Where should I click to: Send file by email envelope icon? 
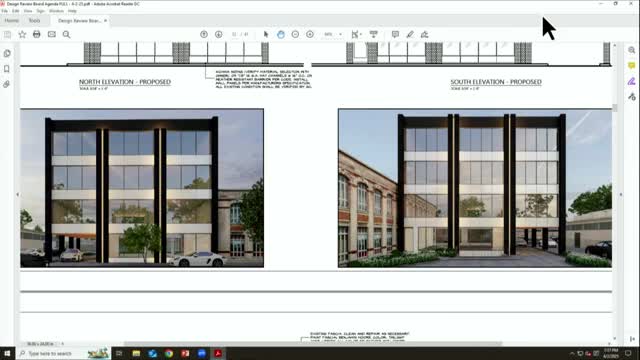pos(52,35)
